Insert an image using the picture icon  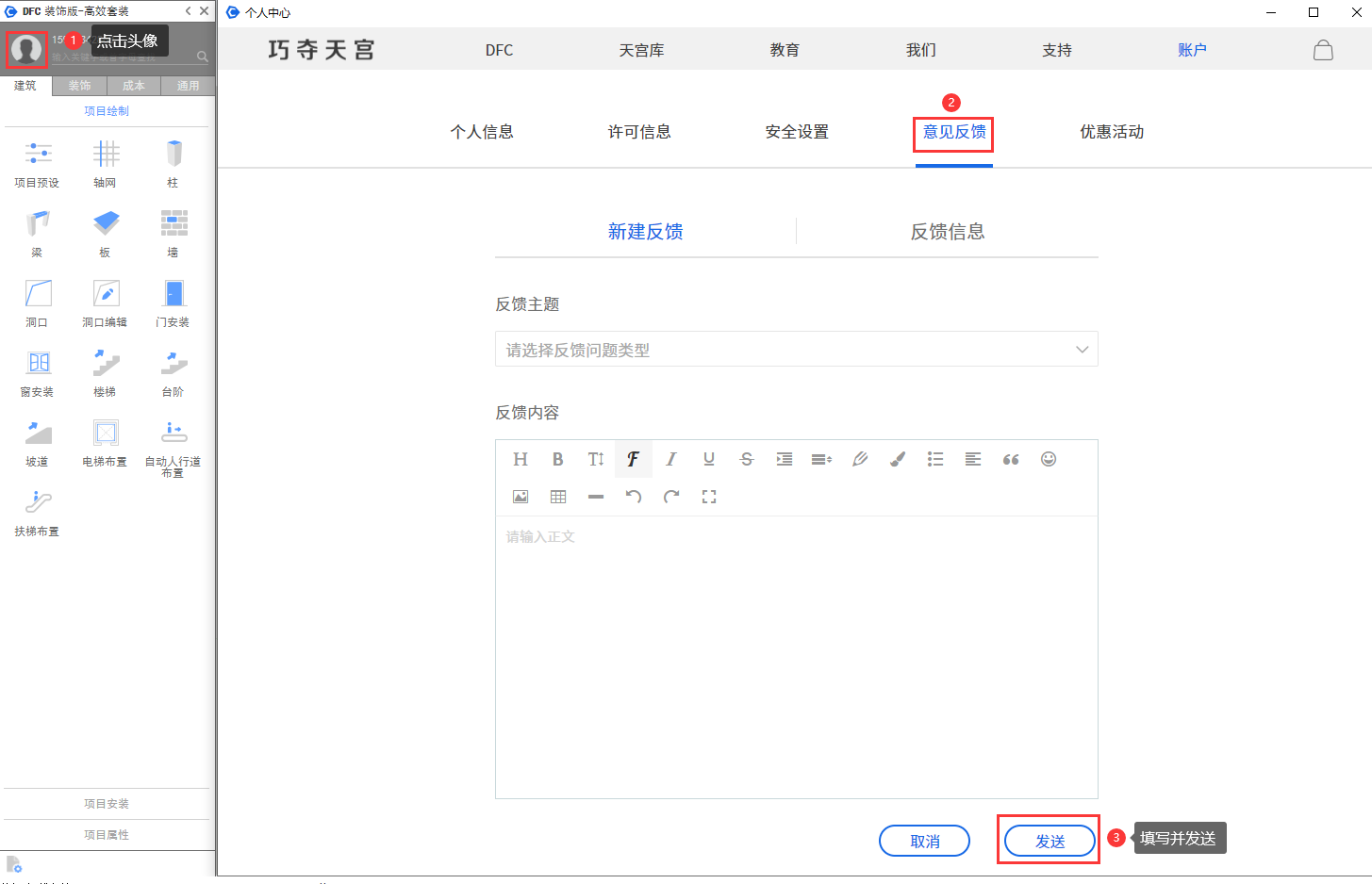(521, 497)
